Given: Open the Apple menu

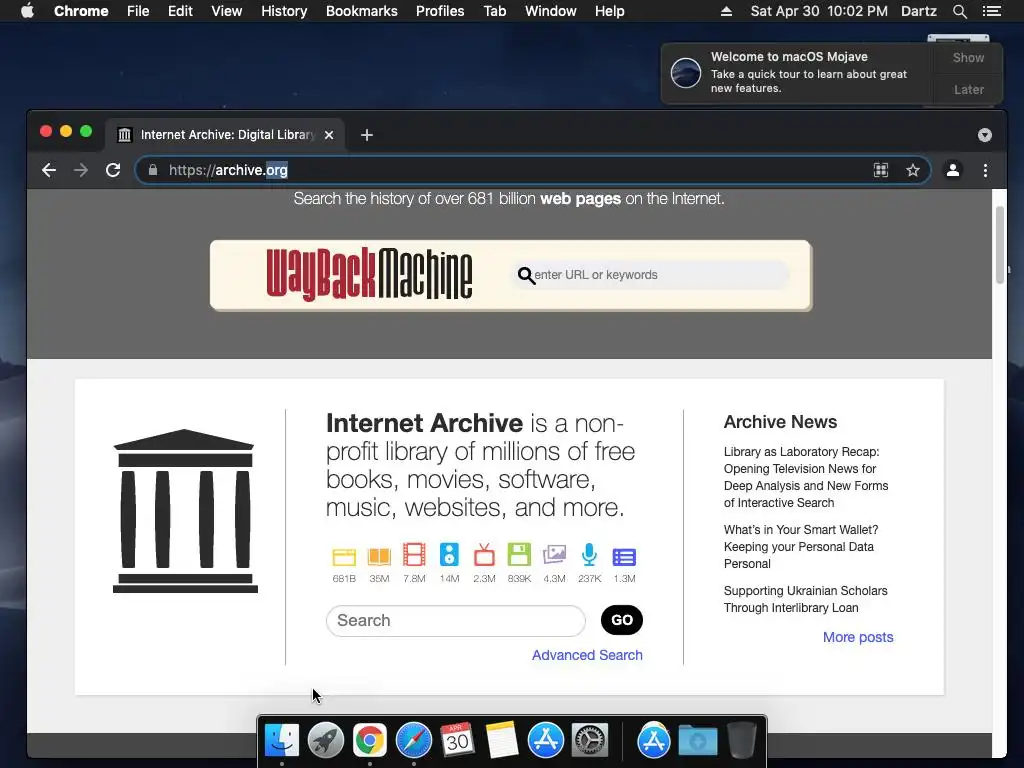Looking at the screenshot, I should pos(27,11).
